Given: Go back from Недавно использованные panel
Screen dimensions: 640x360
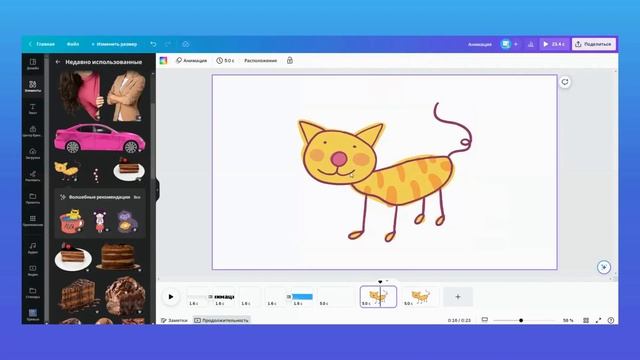Looking at the screenshot, I should [58, 62].
